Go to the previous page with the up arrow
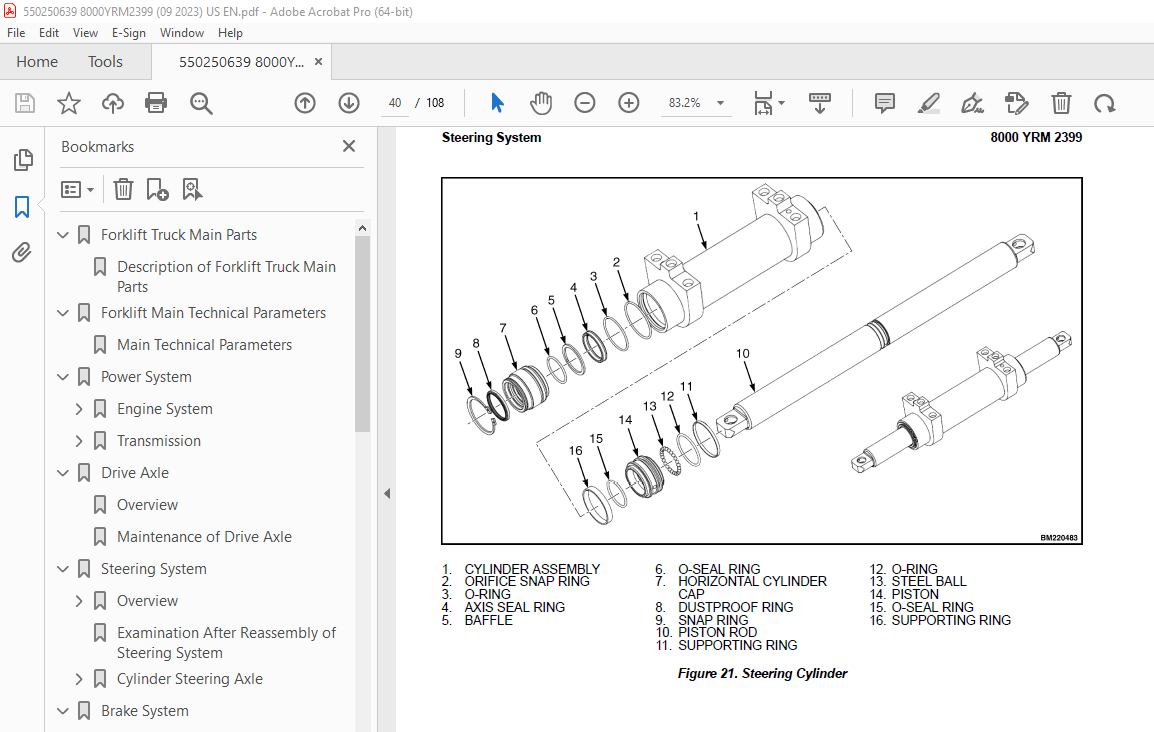 click(305, 103)
